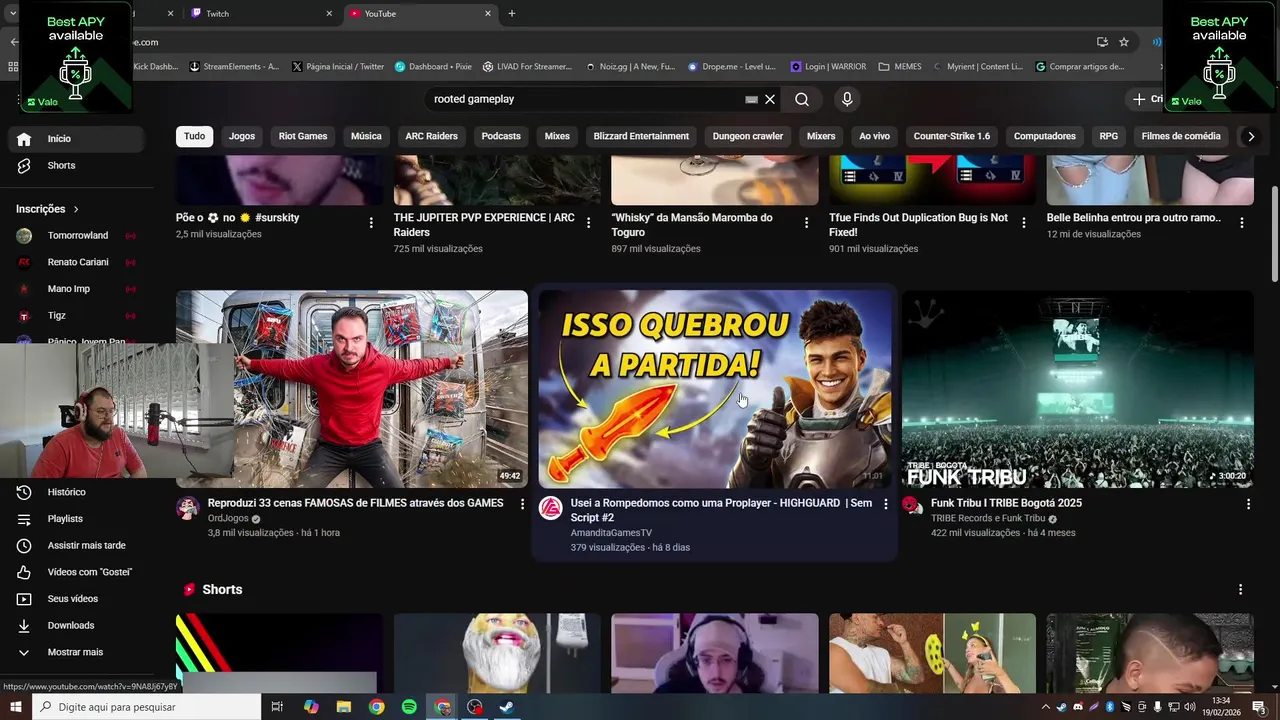
Task: Select the Filmes de comédia chip
Action: coord(1181,136)
